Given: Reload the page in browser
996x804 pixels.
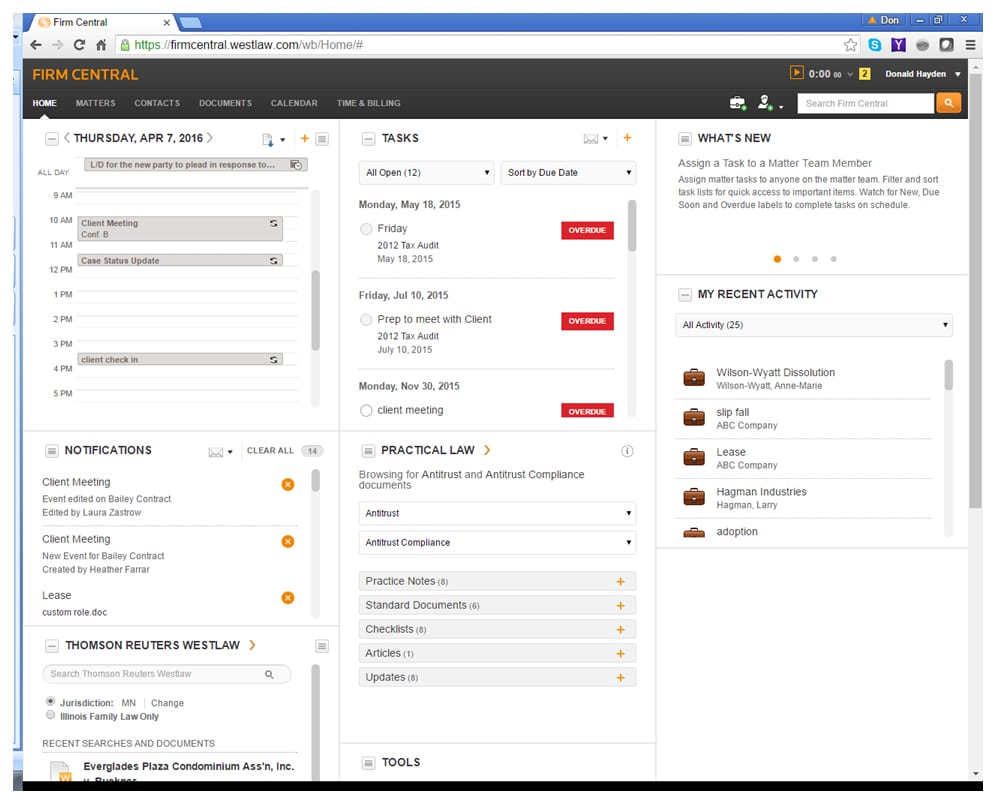Looking at the screenshot, I should 79,45.
